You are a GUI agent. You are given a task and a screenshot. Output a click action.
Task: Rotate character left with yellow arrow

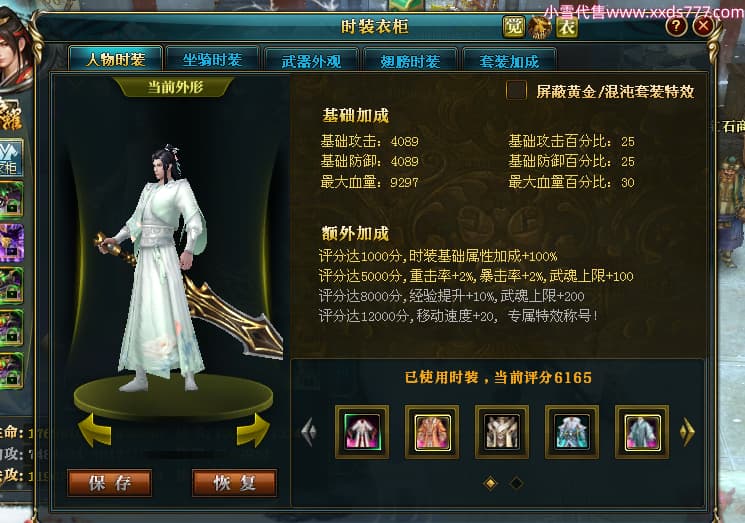coord(95,429)
